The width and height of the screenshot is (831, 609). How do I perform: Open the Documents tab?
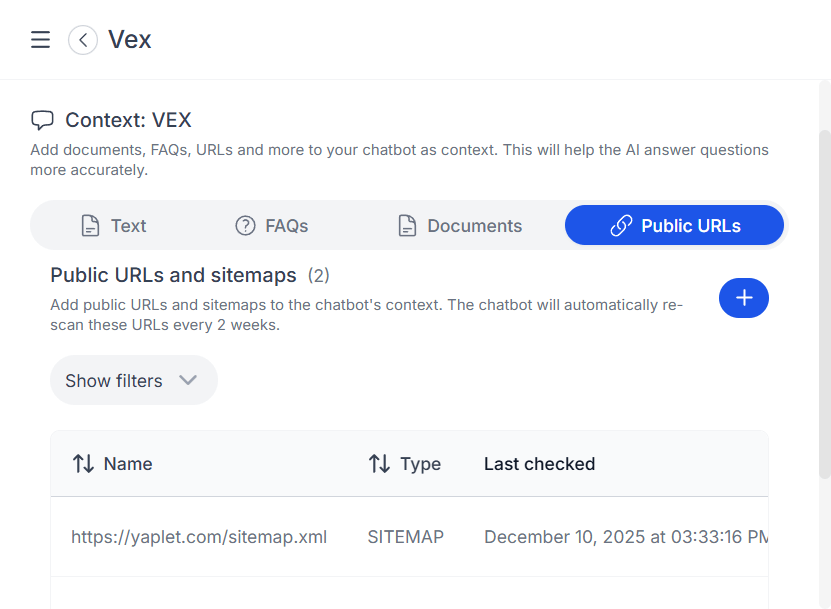click(459, 226)
